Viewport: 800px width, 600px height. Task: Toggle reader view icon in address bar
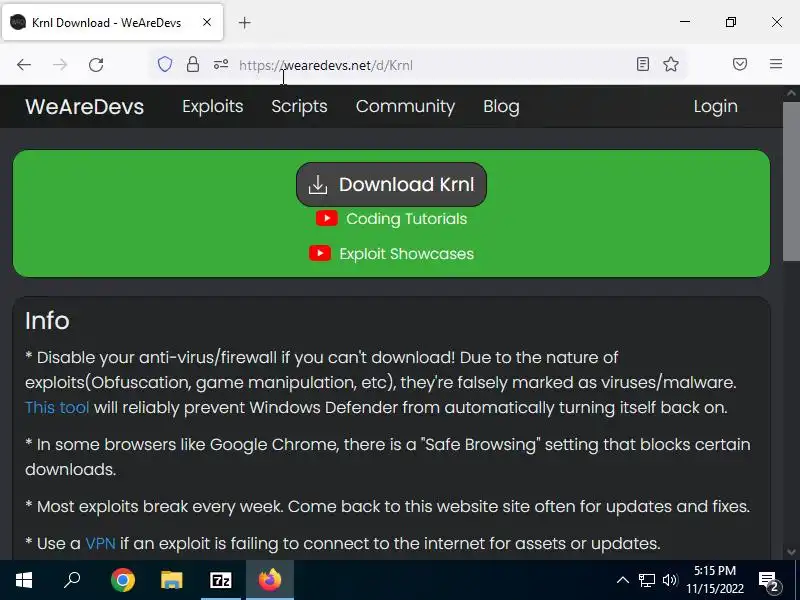click(x=643, y=64)
